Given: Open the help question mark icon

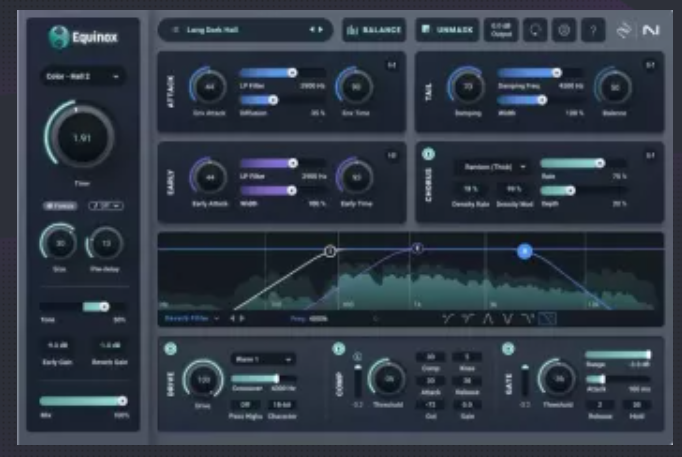Looking at the screenshot, I should (x=593, y=30).
